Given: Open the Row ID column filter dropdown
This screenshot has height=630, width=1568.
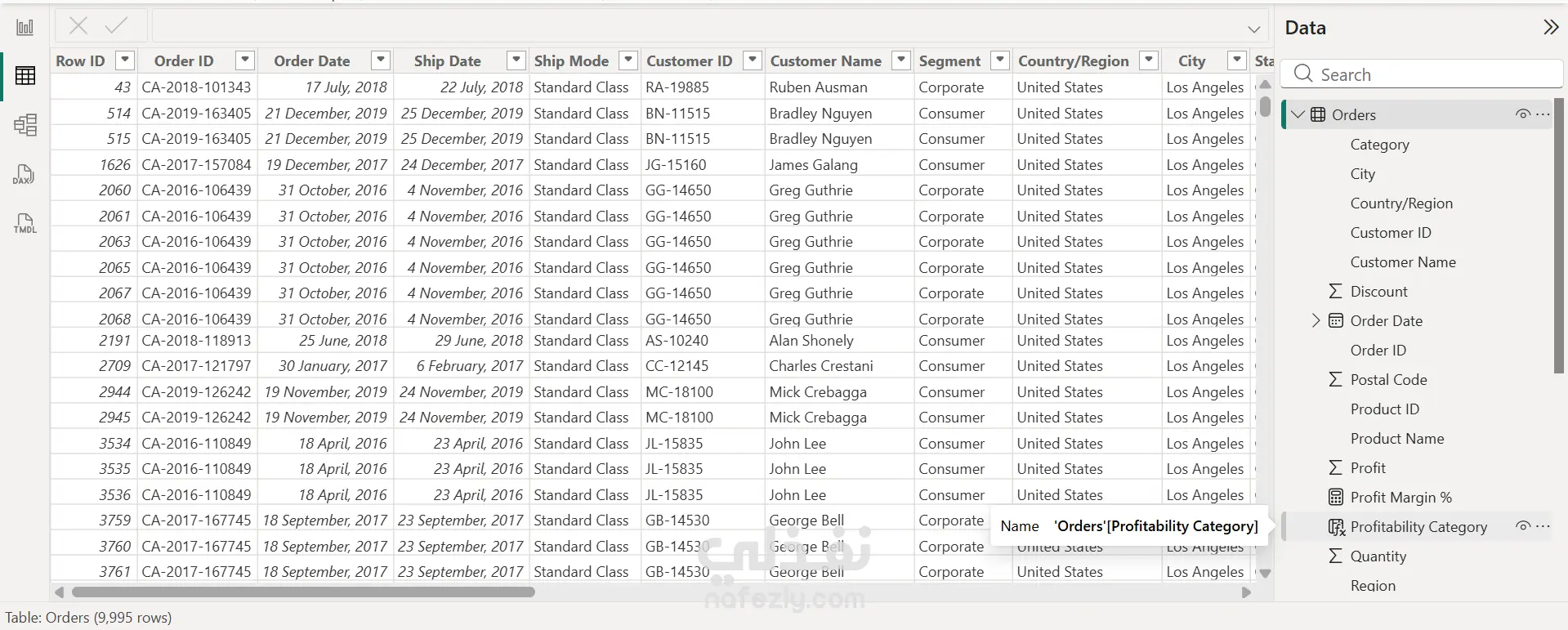Looking at the screenshot, I should pos(124,60).
